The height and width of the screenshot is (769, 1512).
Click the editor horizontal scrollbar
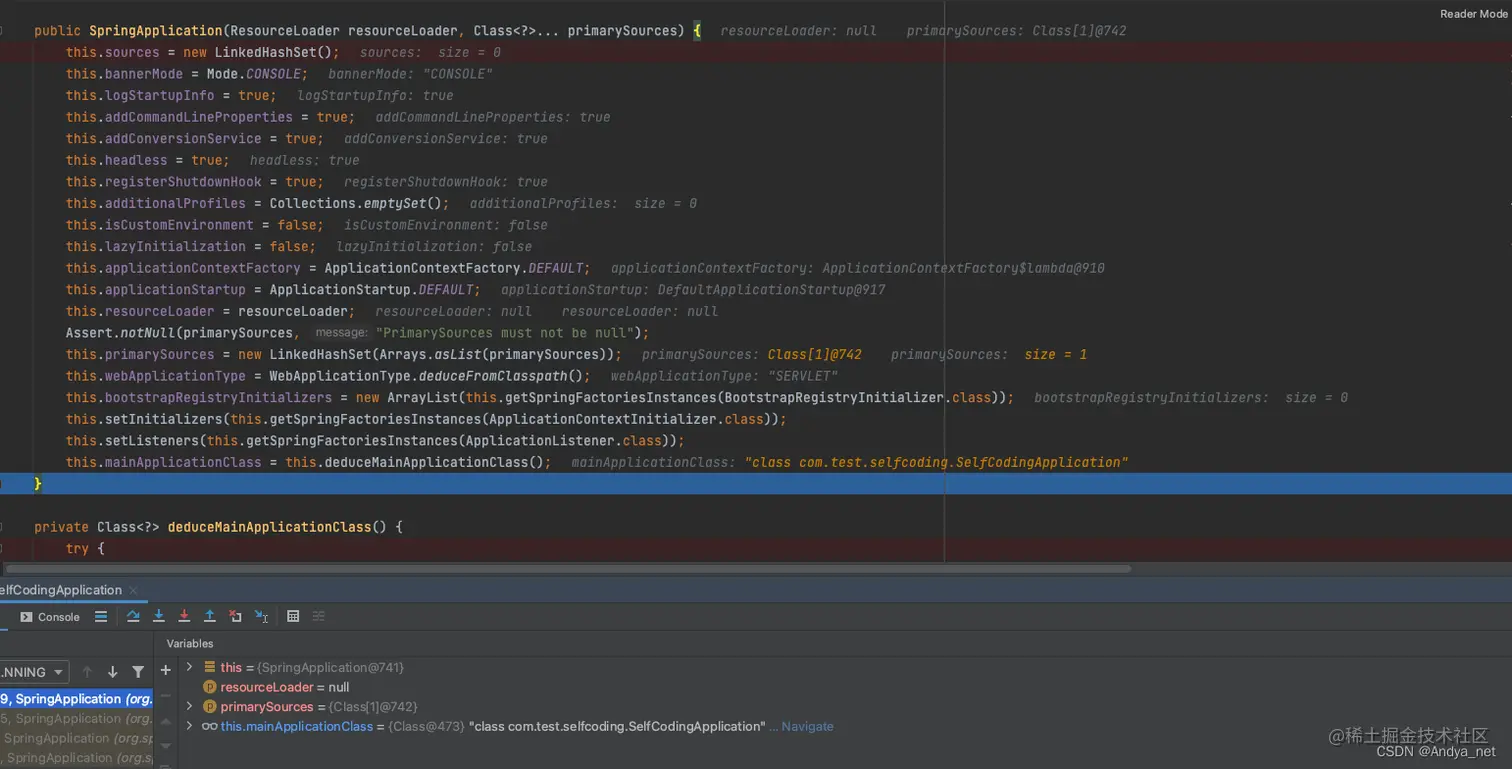(568, 568)
